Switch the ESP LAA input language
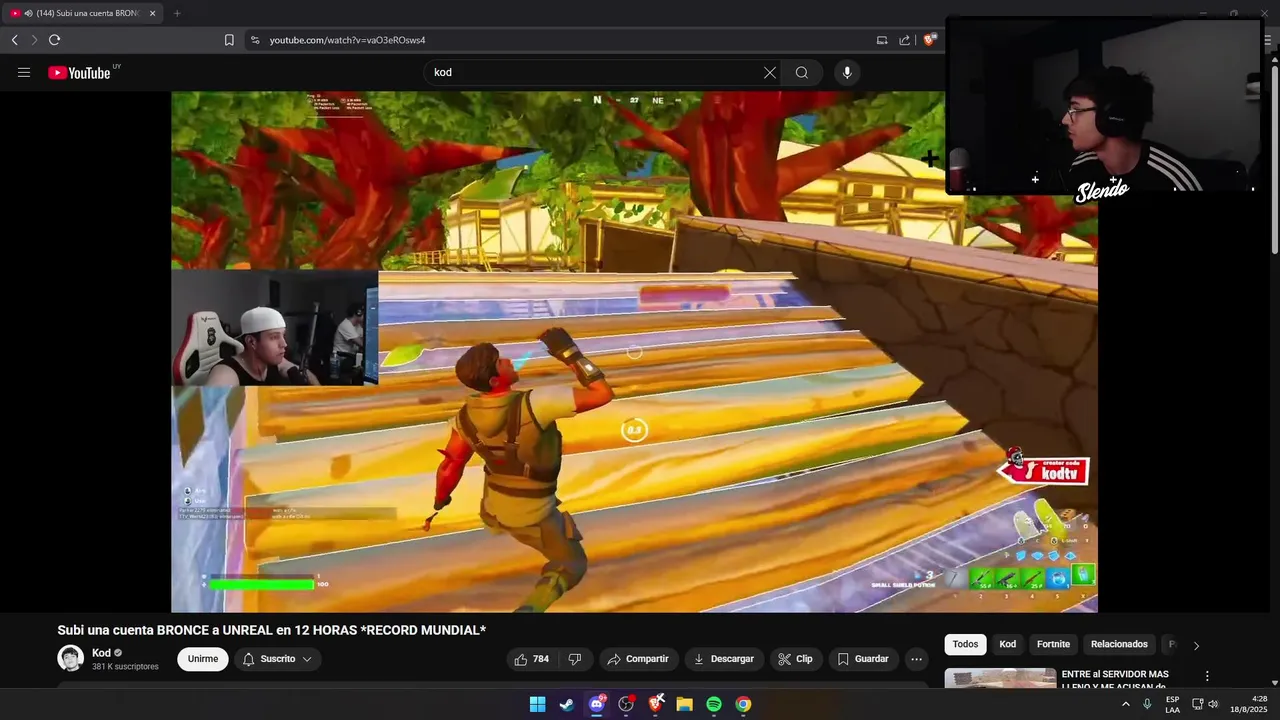Screen dimensions: 1280x720 click(x=1172, y=704)
